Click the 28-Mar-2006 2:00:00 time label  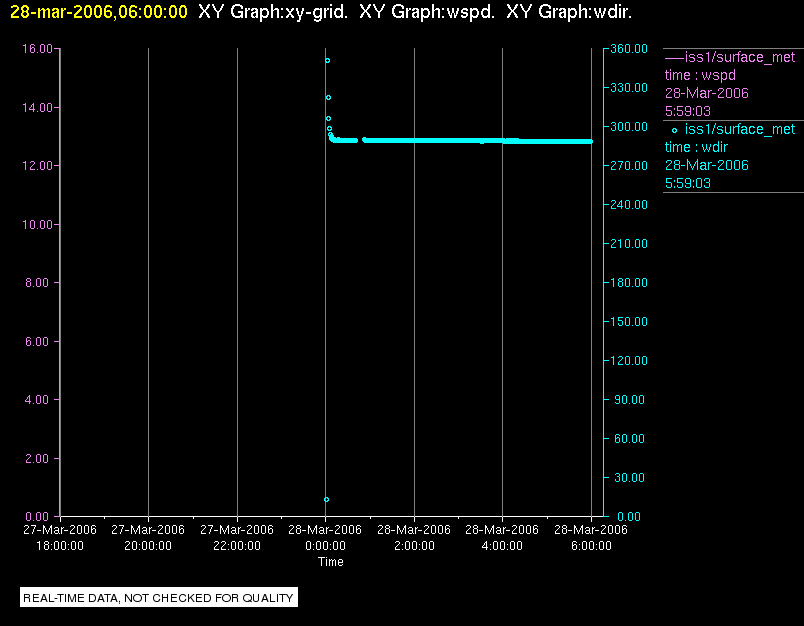click(x=414, y=537)
